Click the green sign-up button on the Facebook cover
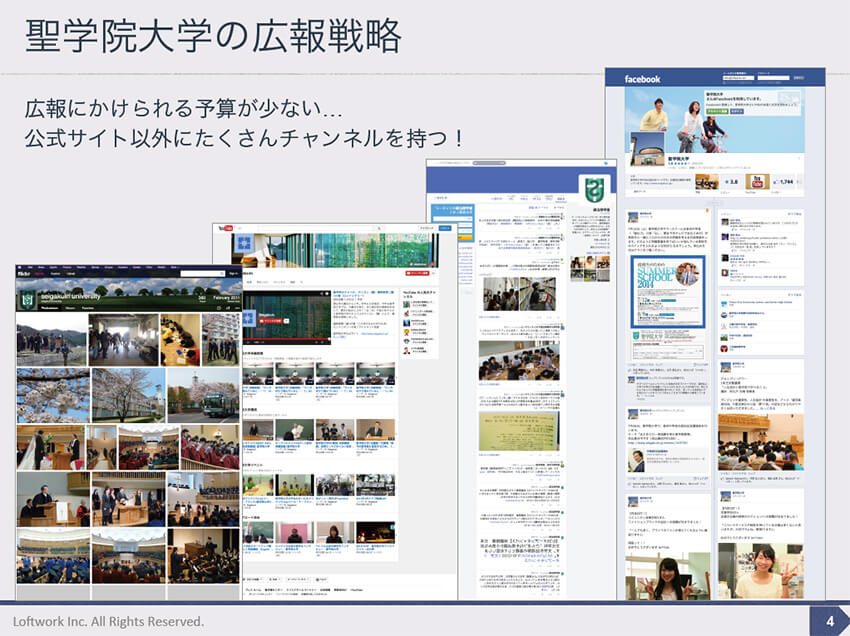This screenshot has width=850, height=636. pos(717,111)
